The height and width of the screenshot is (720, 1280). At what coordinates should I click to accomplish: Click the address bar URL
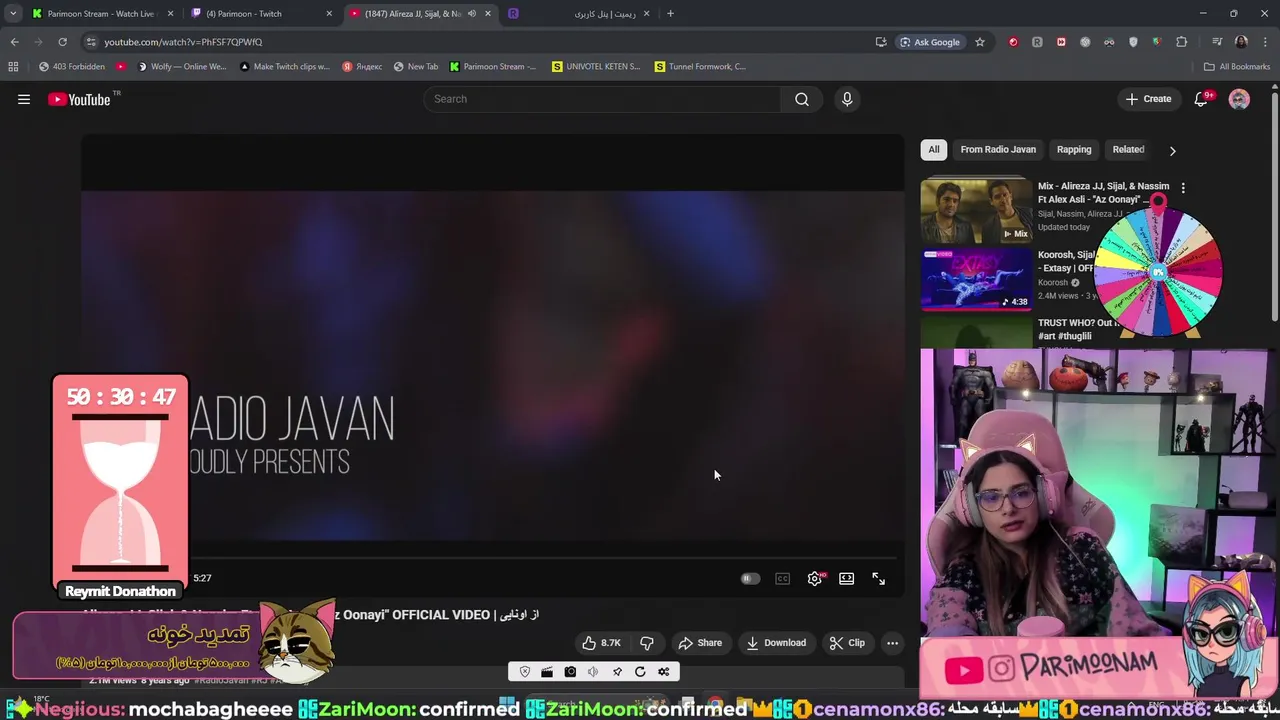click(183, 42)
